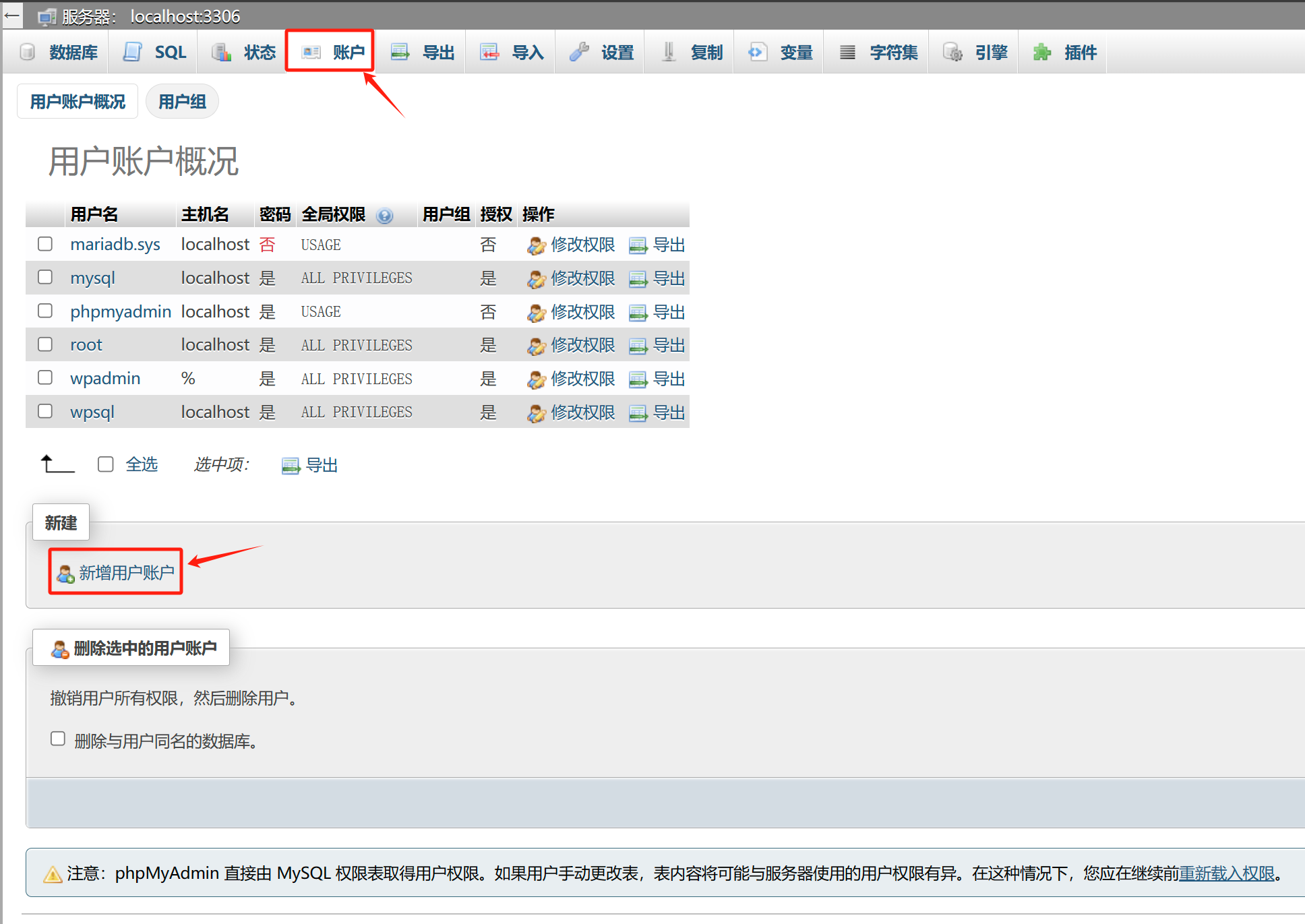Toggle the 全选 select all checkbox
The height and width of the screenshot is (924, 1305).
106,464
